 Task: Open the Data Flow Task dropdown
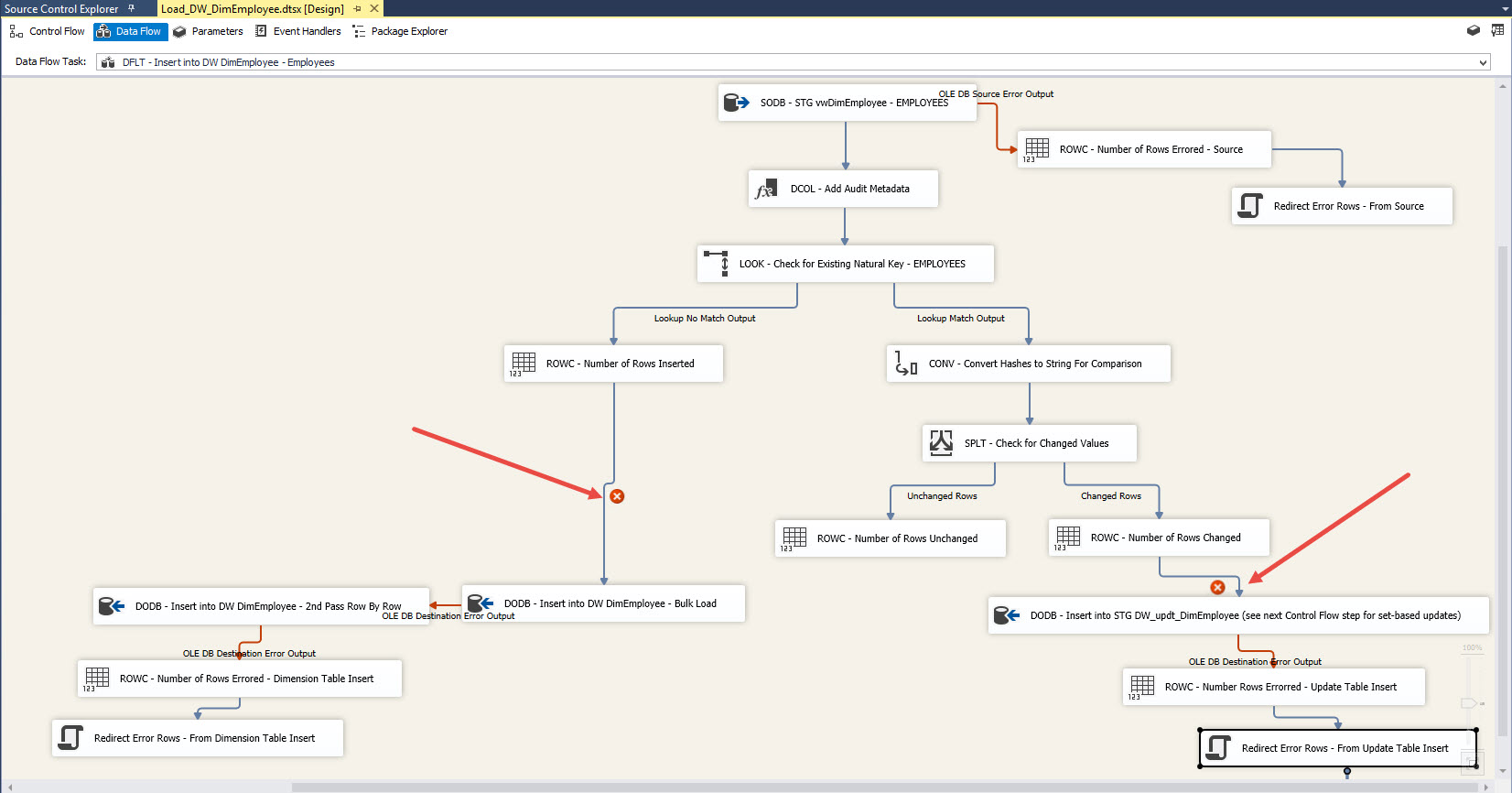click(x=1483, y=62)
